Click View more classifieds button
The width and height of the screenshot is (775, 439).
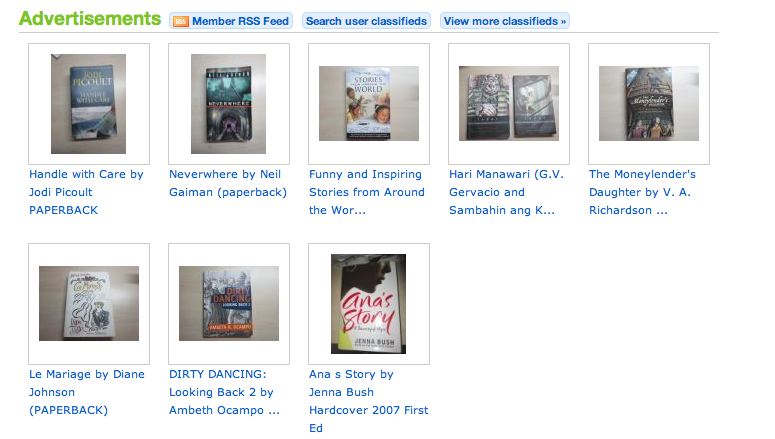click(505, 21)
